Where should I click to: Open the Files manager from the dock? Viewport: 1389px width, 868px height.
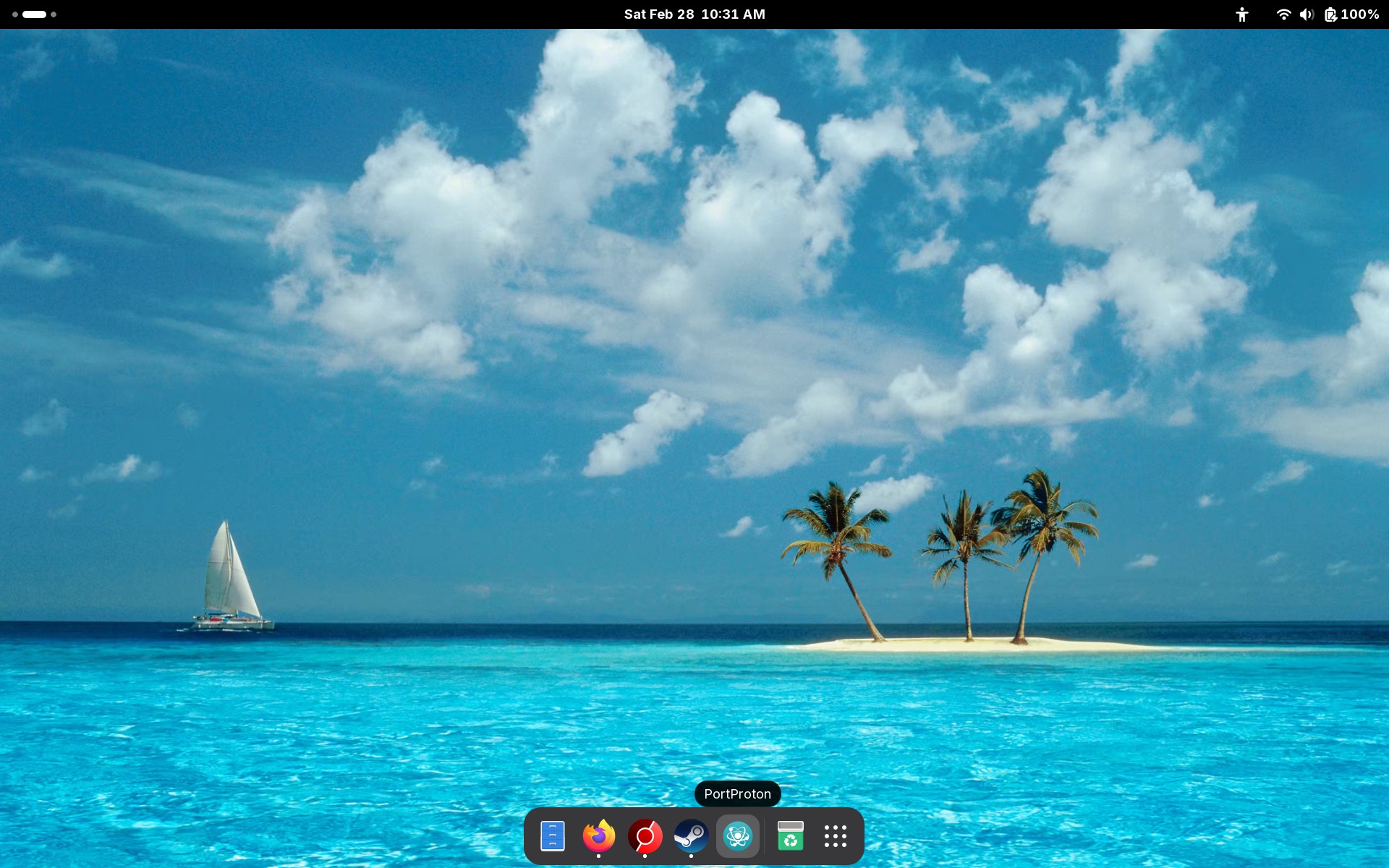click(552, 836)
